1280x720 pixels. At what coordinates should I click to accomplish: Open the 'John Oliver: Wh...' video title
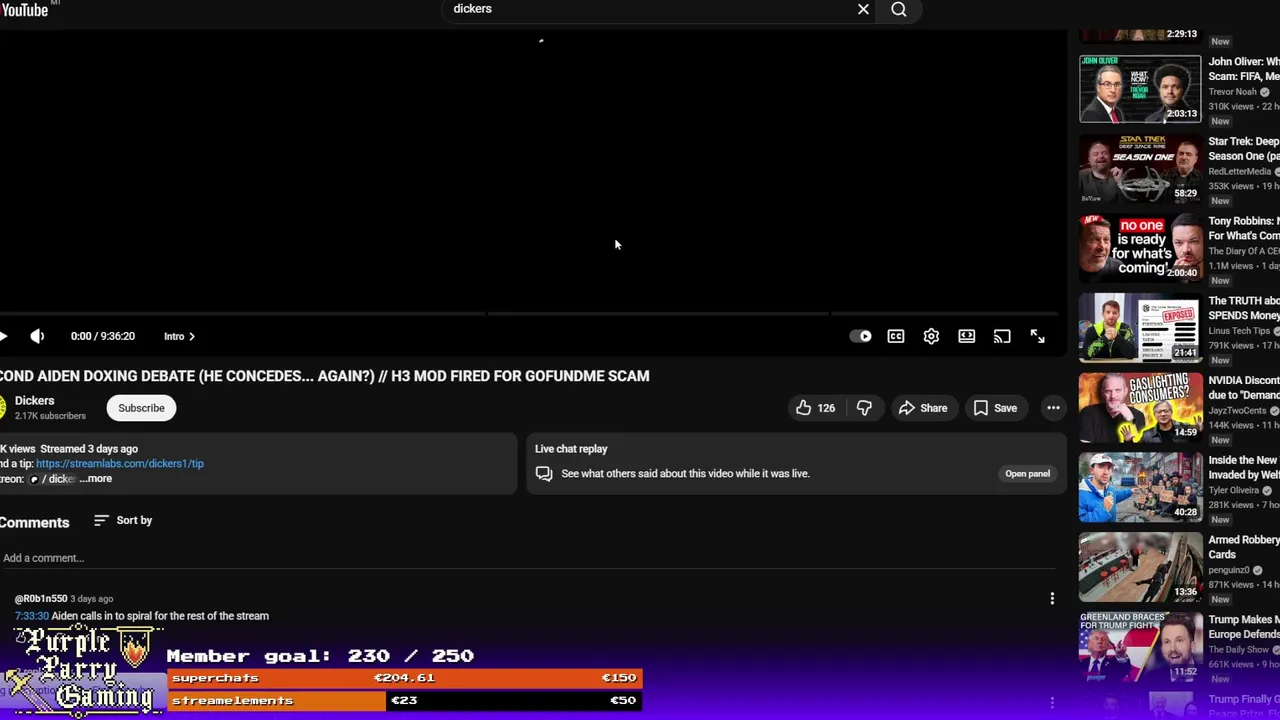click(1244, 69)
